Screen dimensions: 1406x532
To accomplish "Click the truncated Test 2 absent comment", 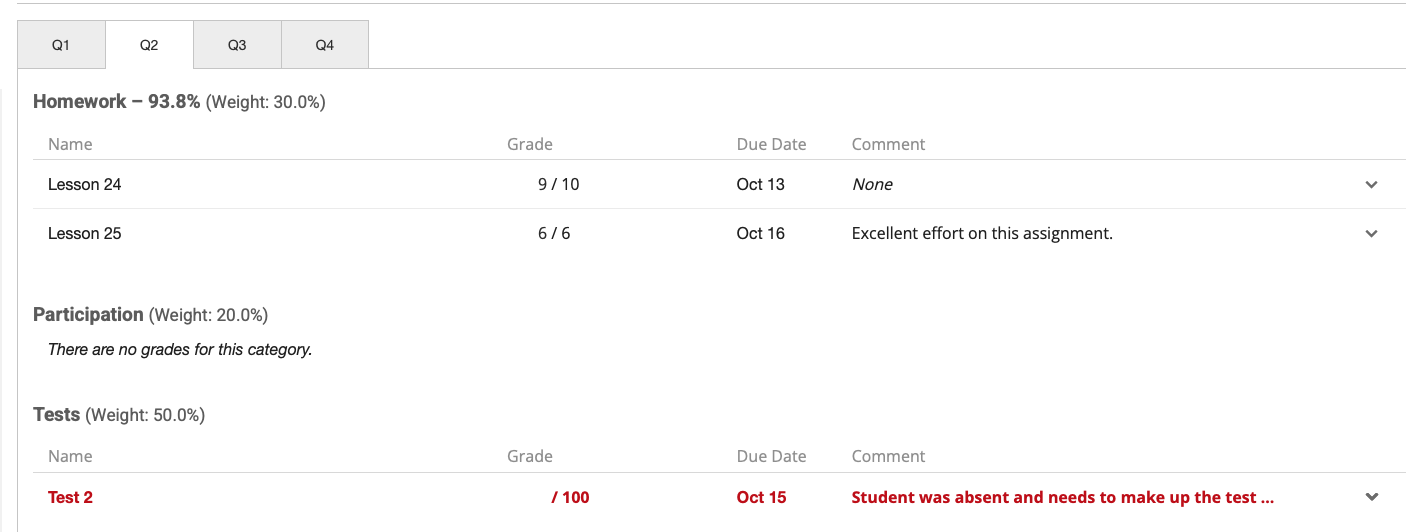I will (x=1062, y=498).
